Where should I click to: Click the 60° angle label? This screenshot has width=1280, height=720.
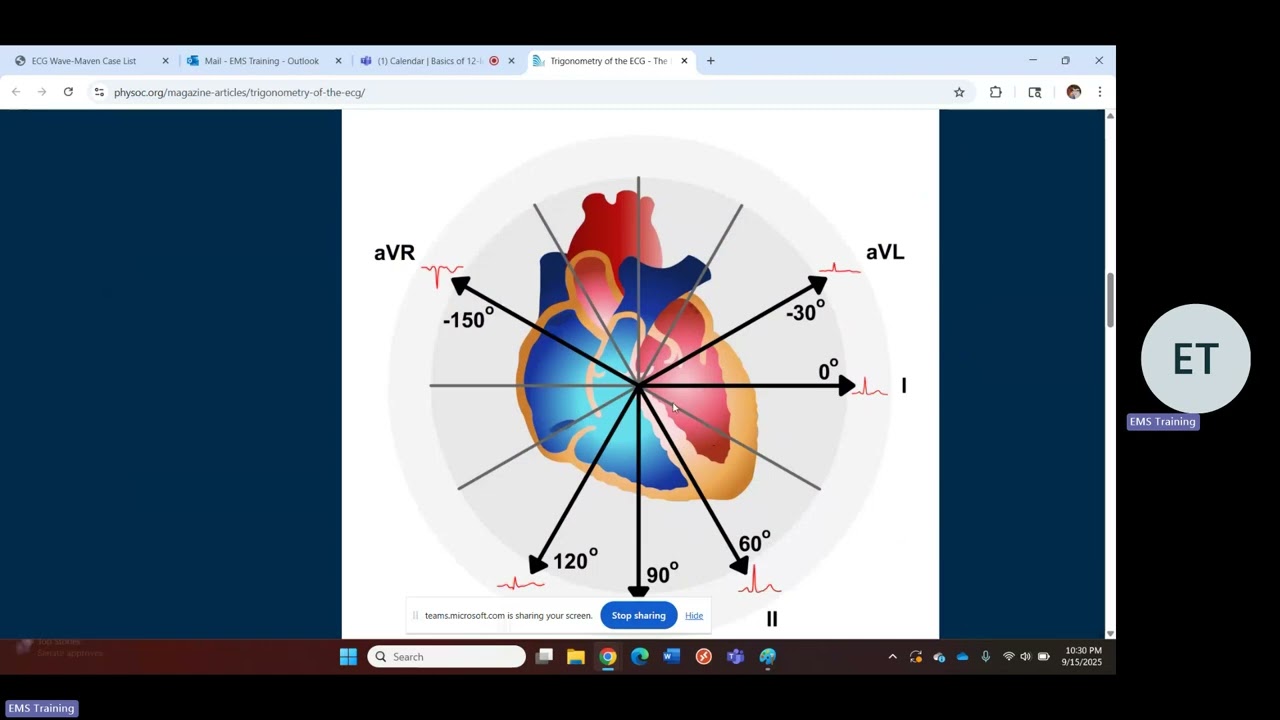click(755, 543)
